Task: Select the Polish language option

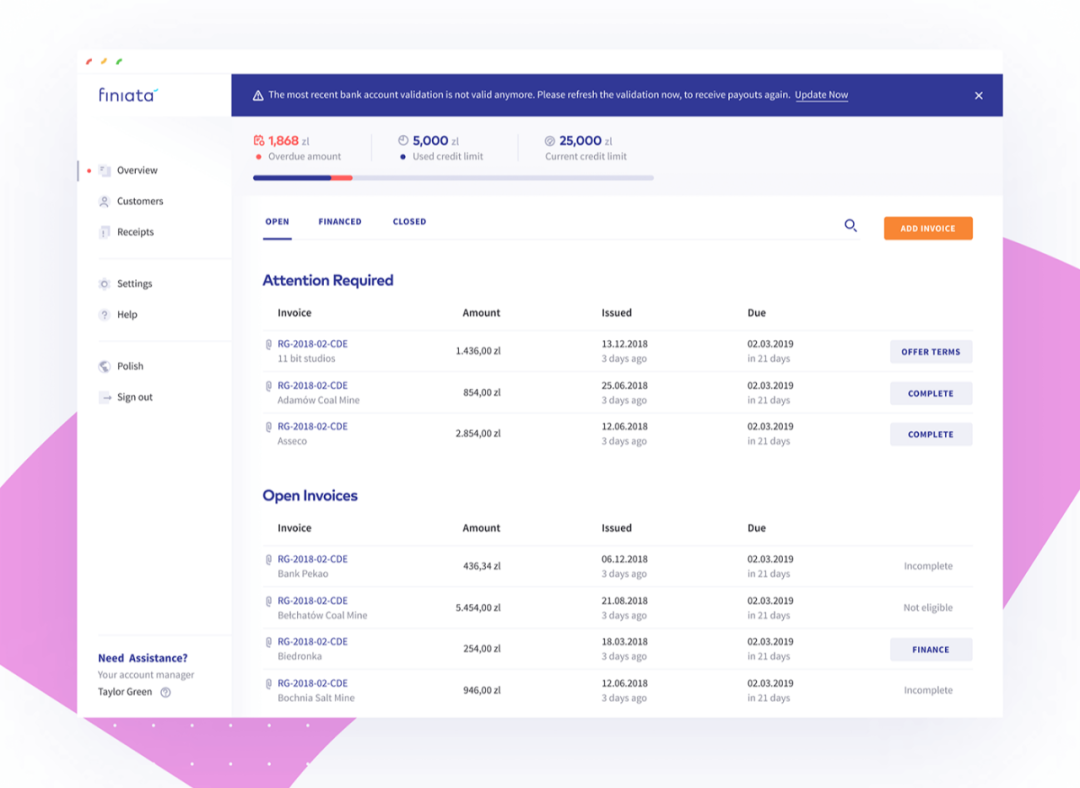Action: click(x=130, y=366)
